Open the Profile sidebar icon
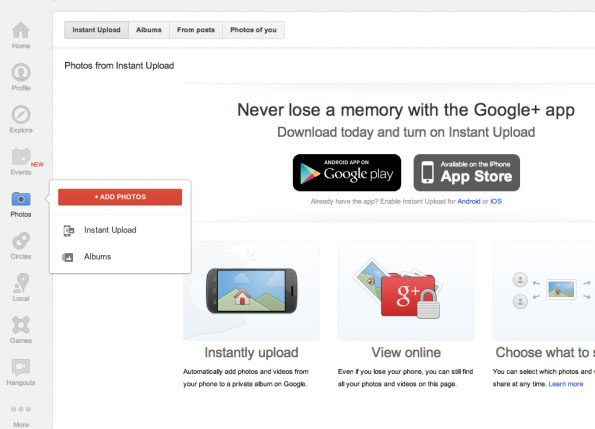This screenshot has height=429, width=595. (x=21, y=72)
